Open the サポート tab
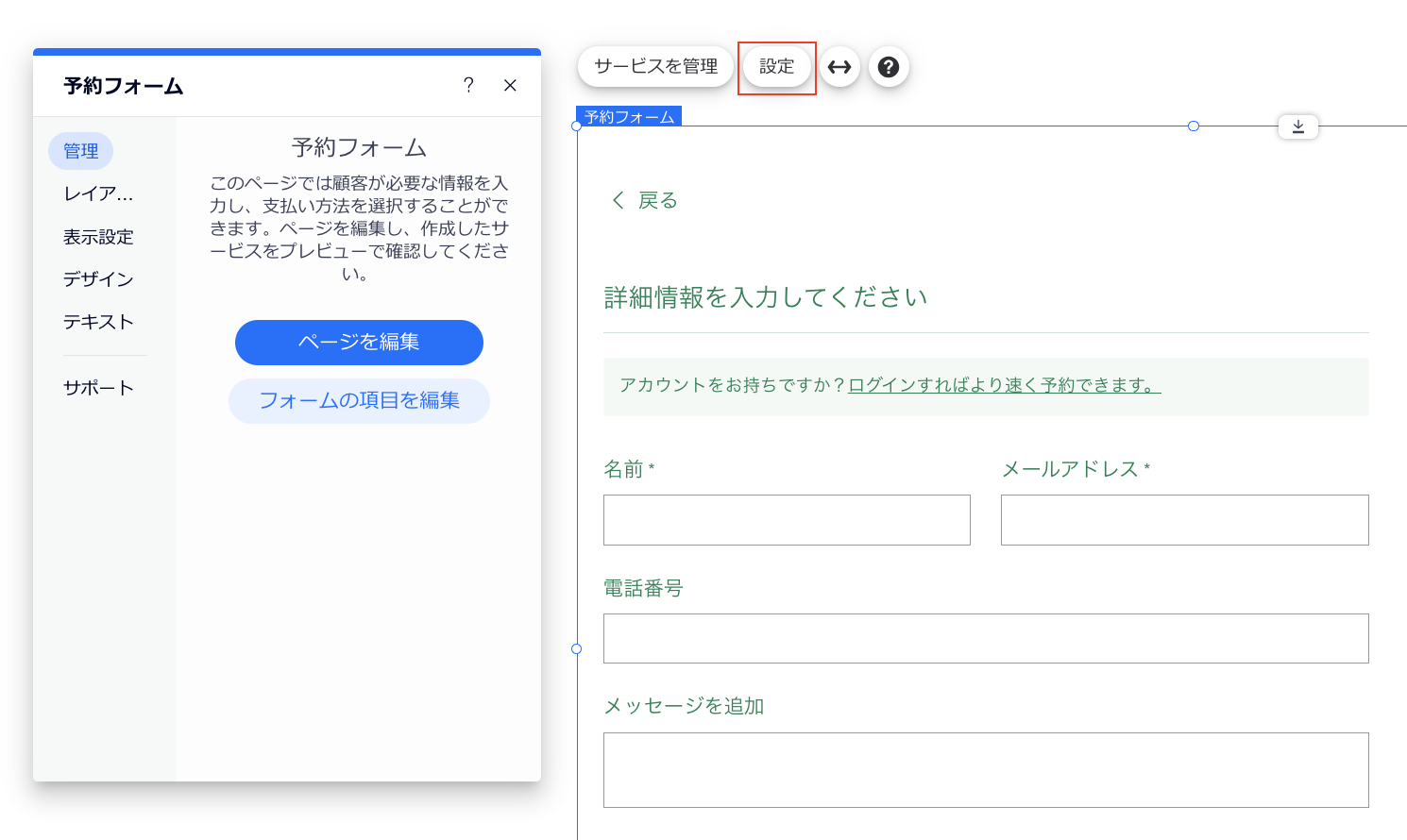Screen dimensions: 1407x840 98,388
